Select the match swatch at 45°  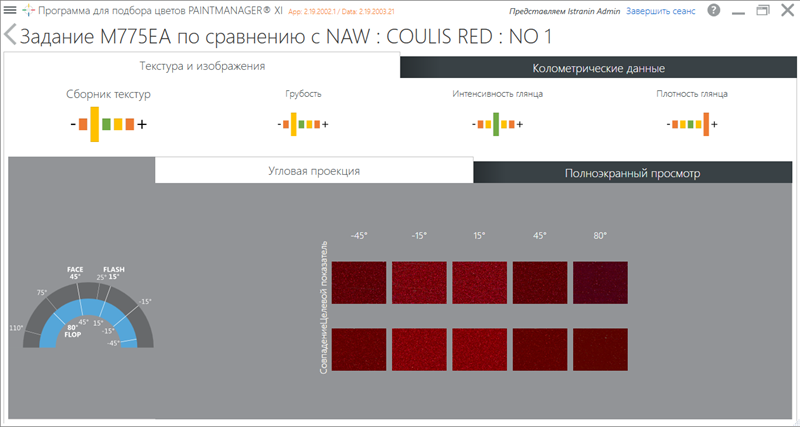click(x=540, y=349)
